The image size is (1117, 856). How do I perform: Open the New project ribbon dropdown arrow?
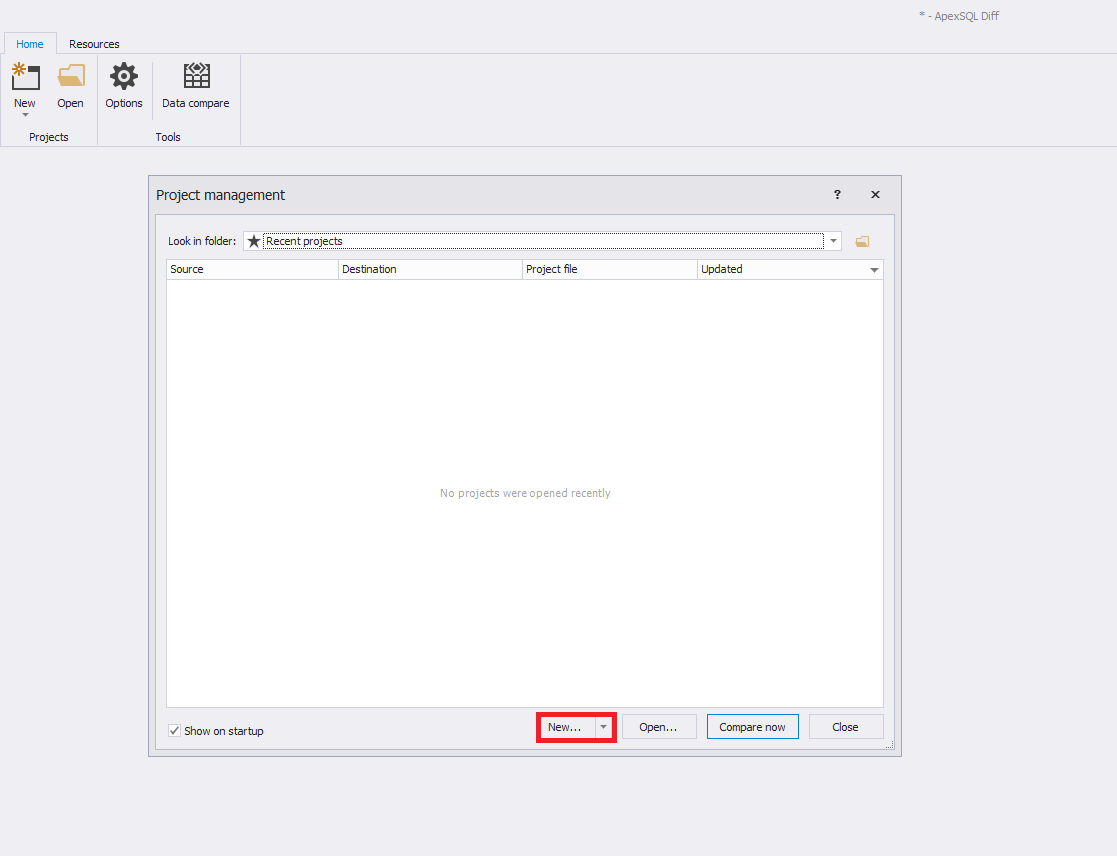tap(25, 115)
